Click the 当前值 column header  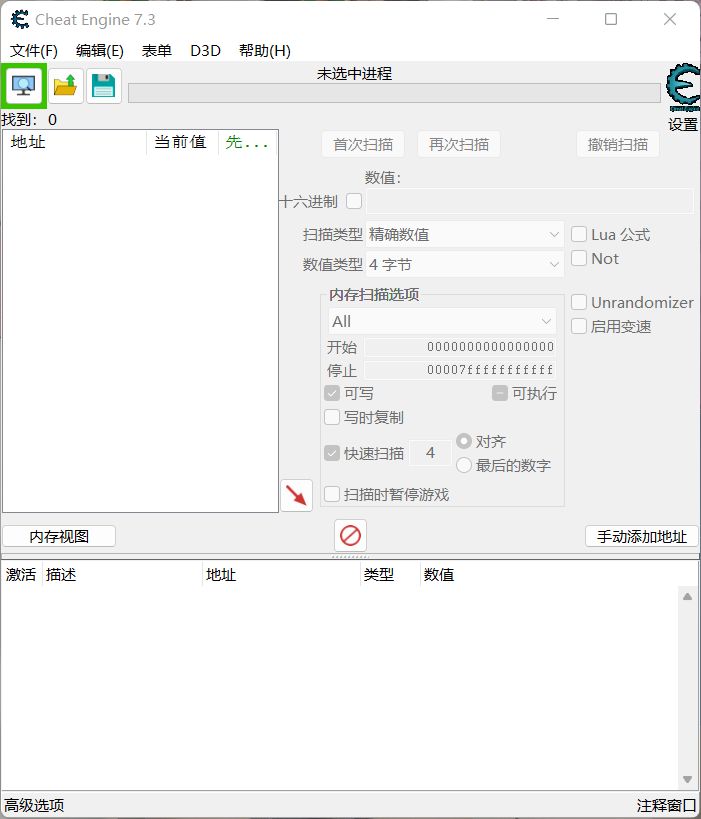point(182,142)
